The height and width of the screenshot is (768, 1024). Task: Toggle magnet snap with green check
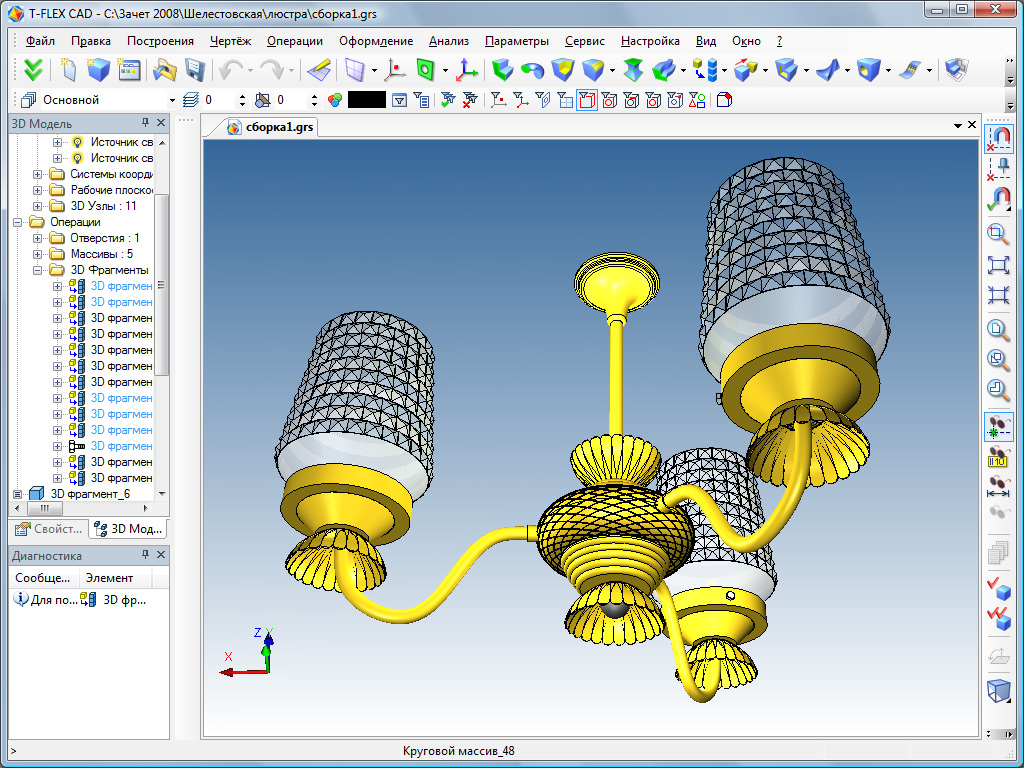998,199
